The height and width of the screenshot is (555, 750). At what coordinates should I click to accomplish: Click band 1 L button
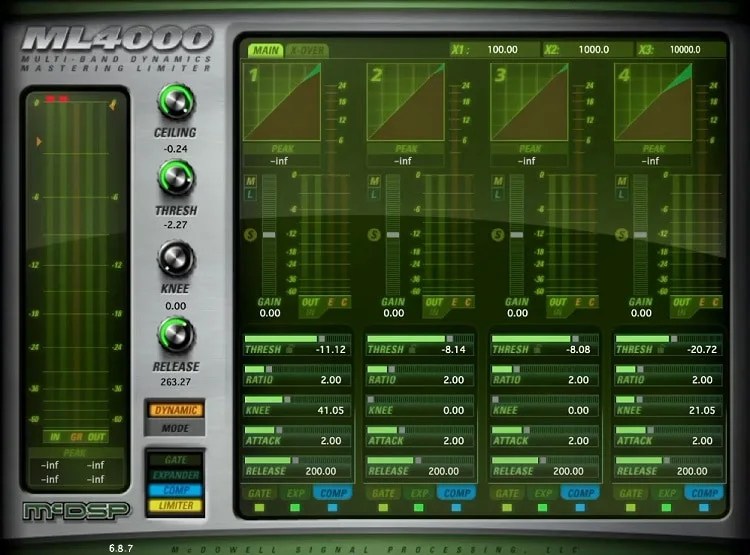pyautogui.click(x=251, y=194)
